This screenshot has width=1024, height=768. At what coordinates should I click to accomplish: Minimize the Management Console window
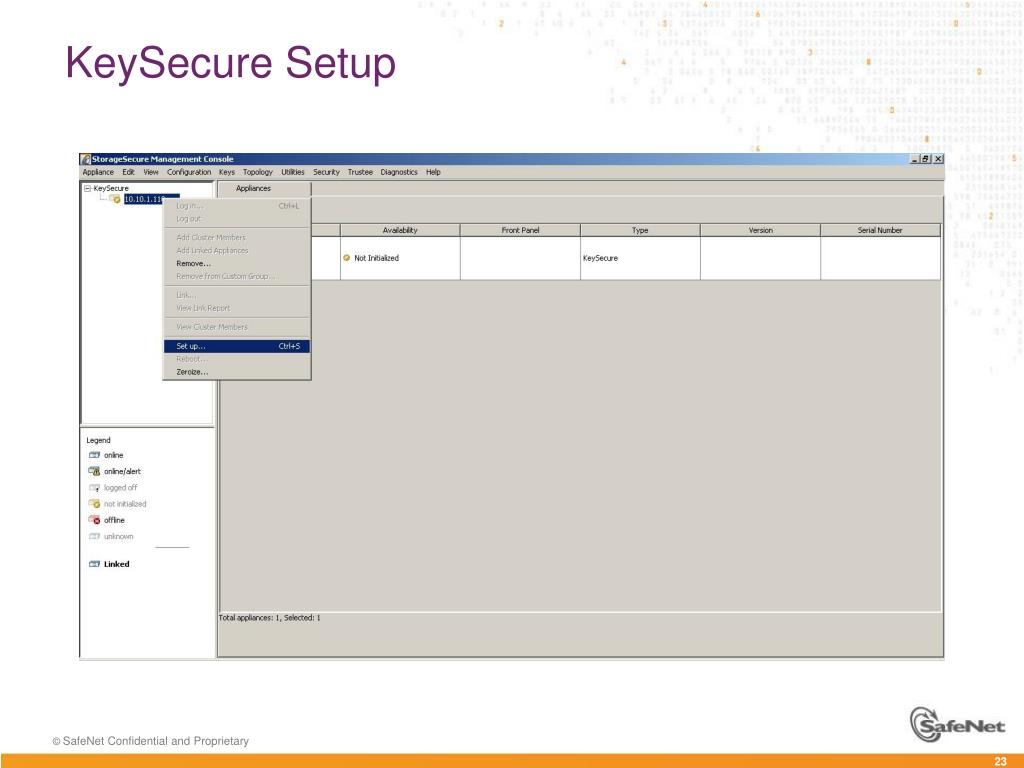pos(915,159)
